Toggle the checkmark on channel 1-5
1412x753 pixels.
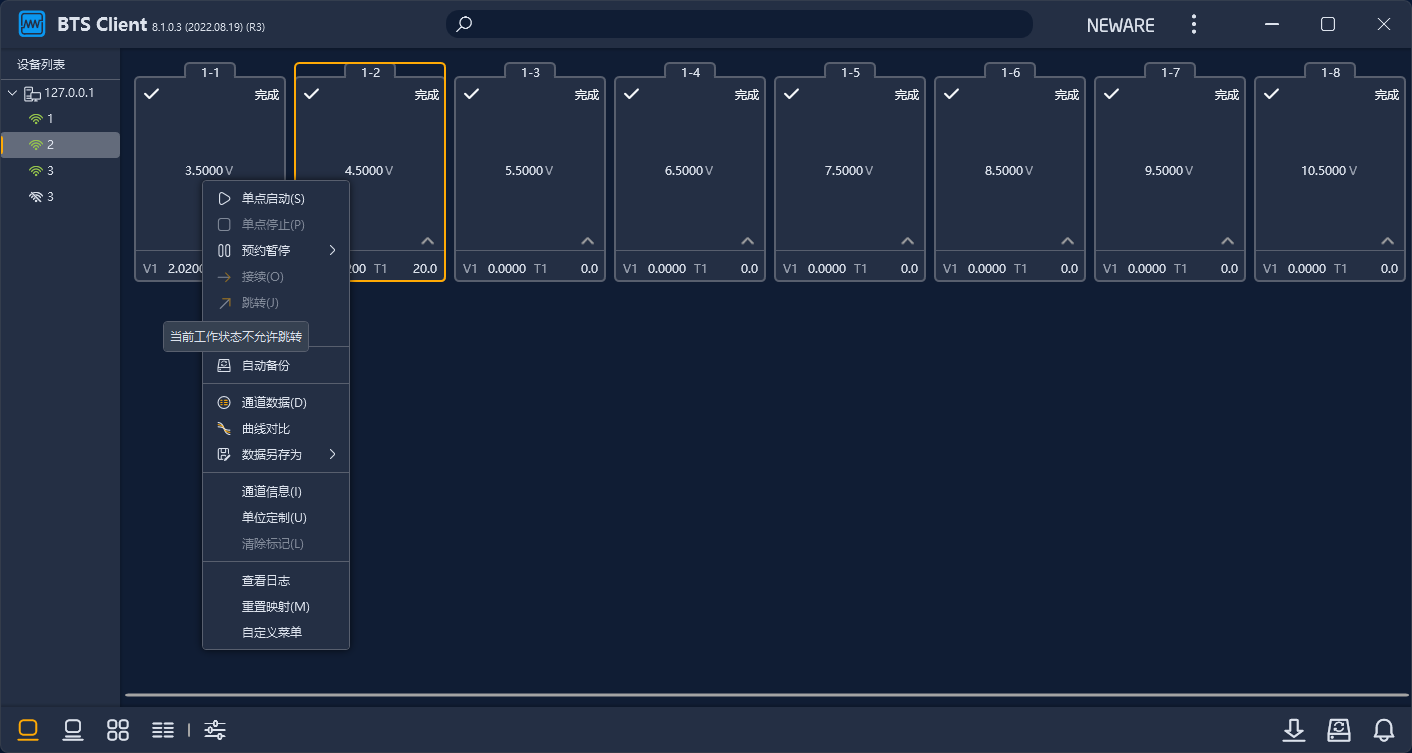pyautogui.click(x=791, y=94)
